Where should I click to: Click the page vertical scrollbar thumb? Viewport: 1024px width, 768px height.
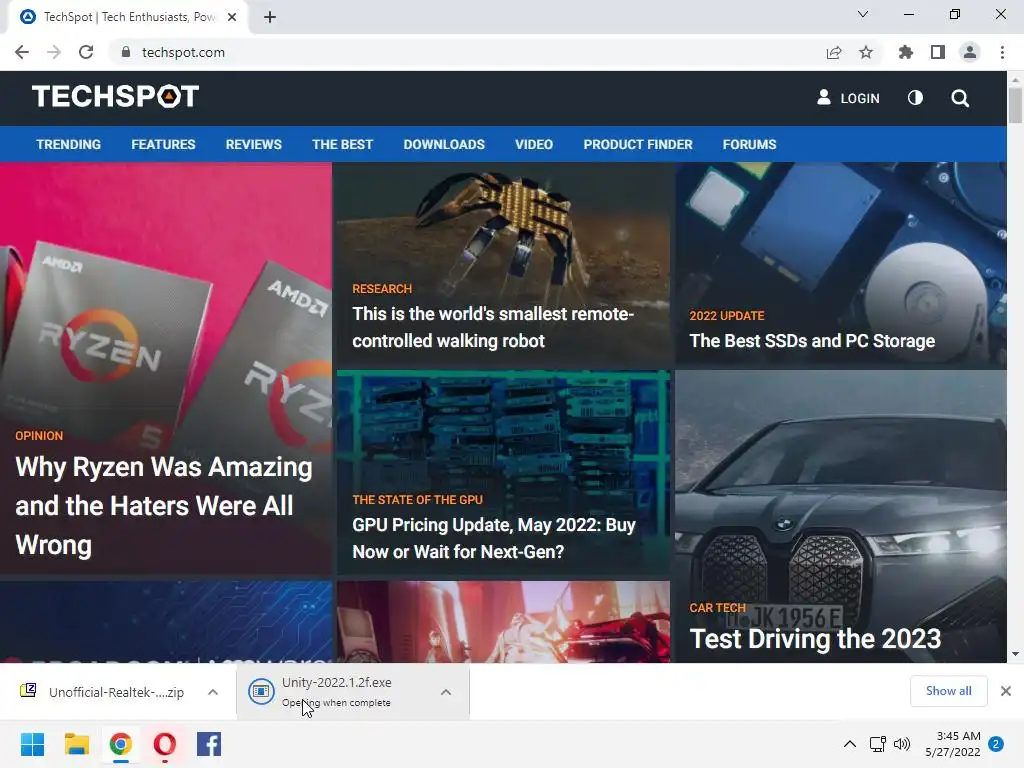click(x=1015, y=104)
